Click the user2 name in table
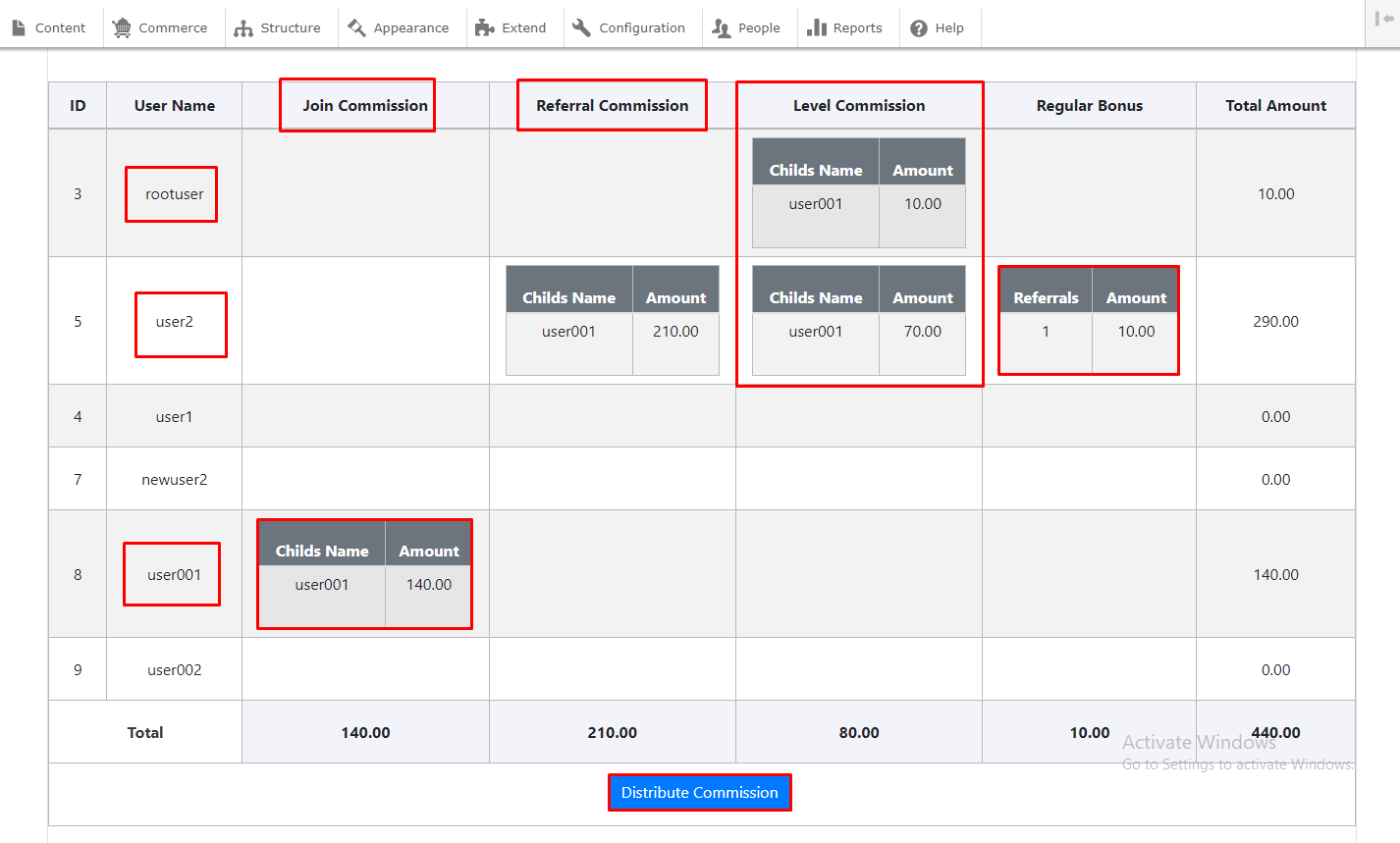The height and width of the screenshot is (843, 1400). pyautogui.click(x=175, y=322)
